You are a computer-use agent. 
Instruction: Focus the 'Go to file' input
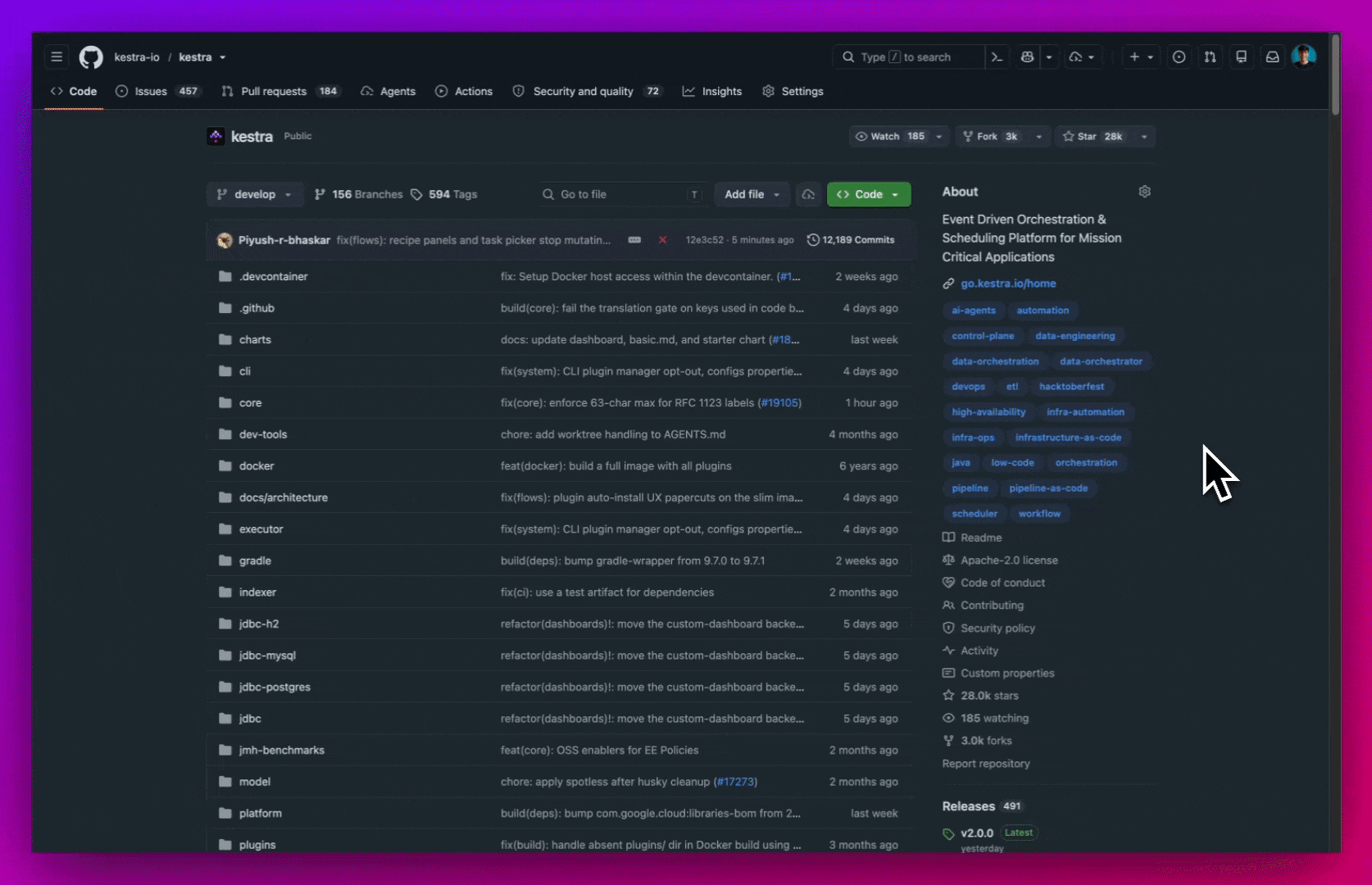coord(622,194)
